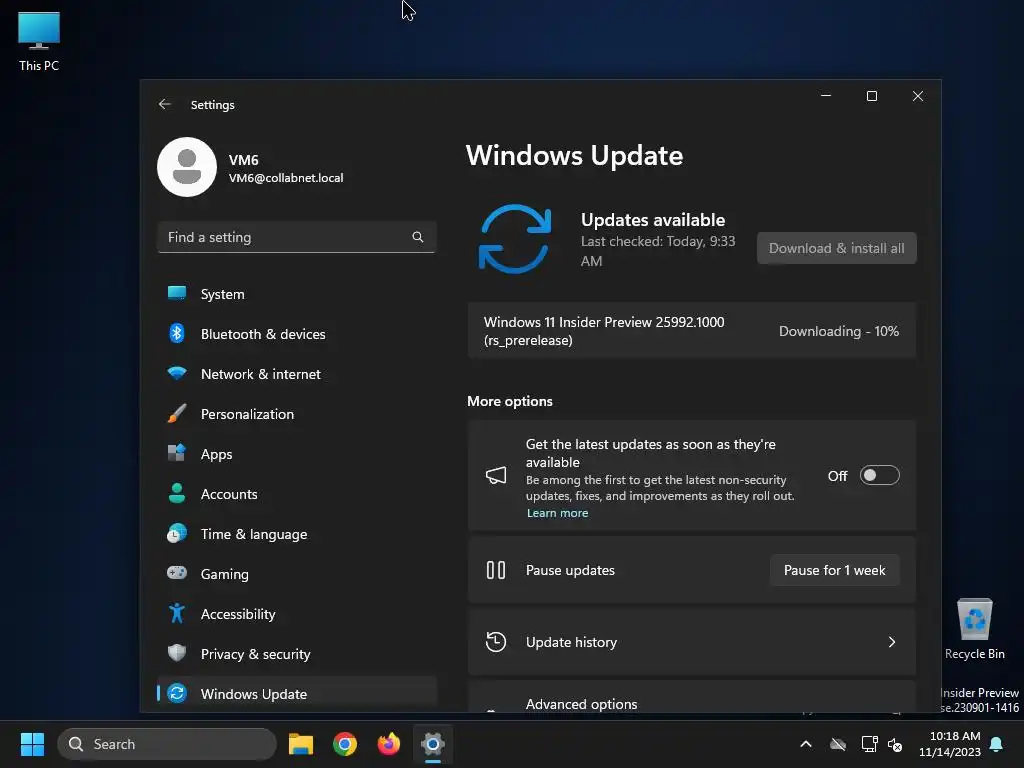The width and height of the screenshot is (1024, 768).
Task: Click the Find a setting search field
Action: click(296, 237)
